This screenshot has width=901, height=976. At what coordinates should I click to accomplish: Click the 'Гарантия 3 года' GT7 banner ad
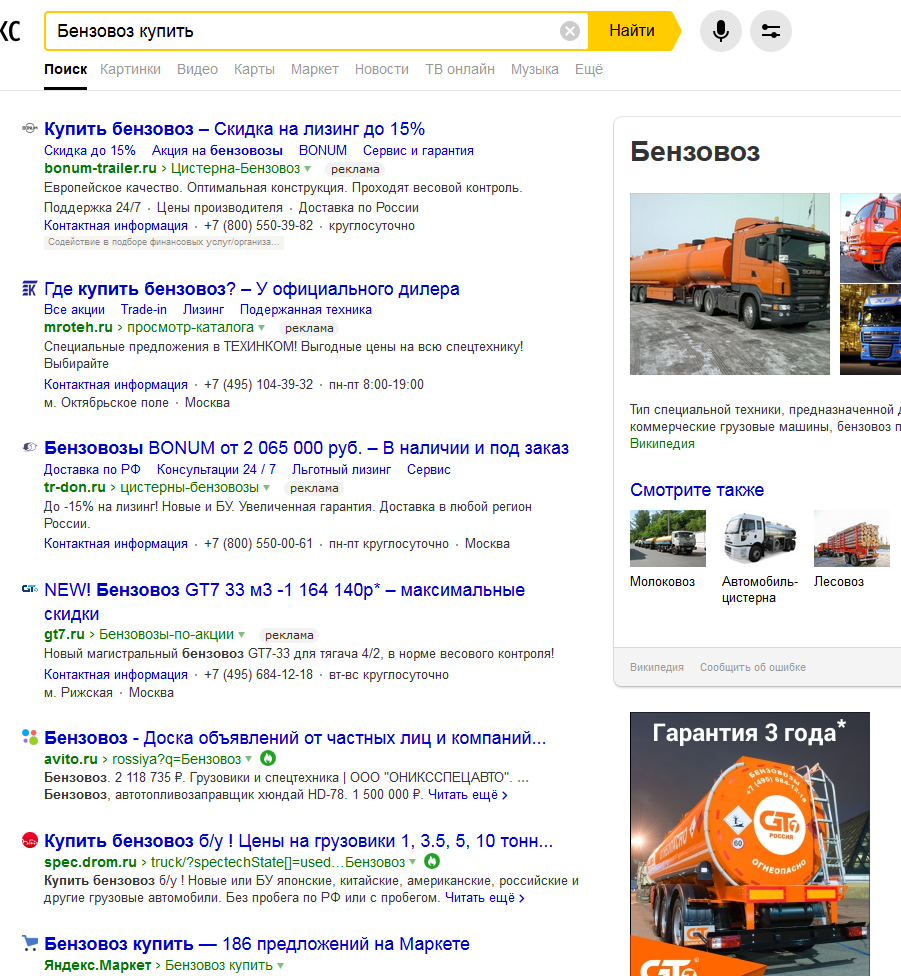750,844
